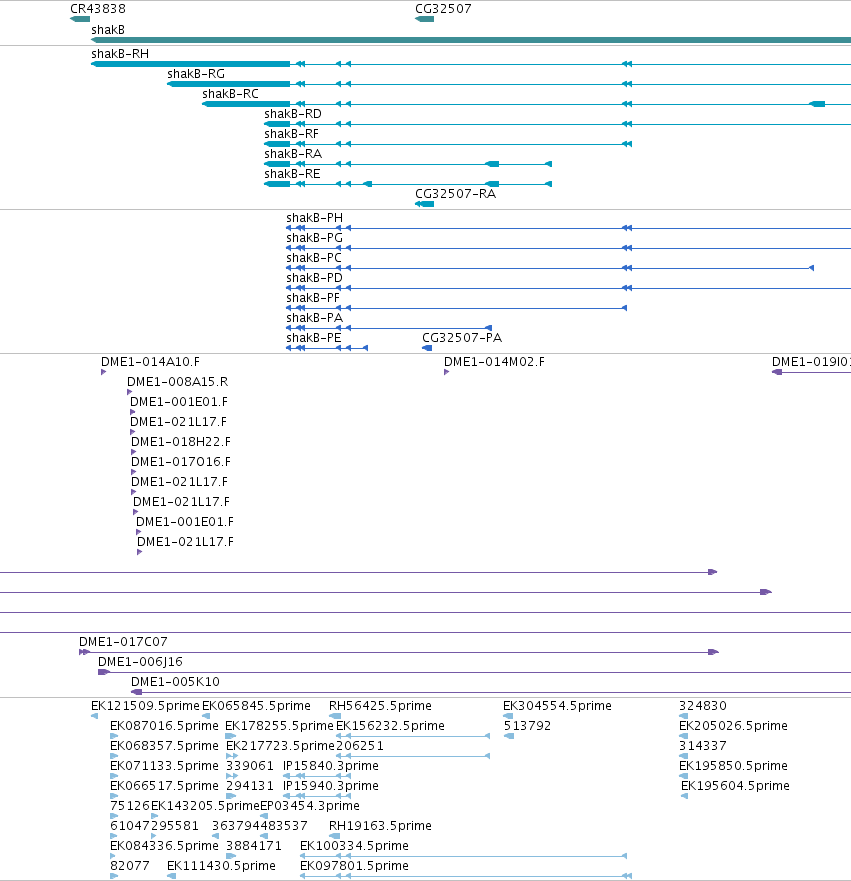Select EST EK205026.5prime
The image size is (851, 881).
pos(684,736)
